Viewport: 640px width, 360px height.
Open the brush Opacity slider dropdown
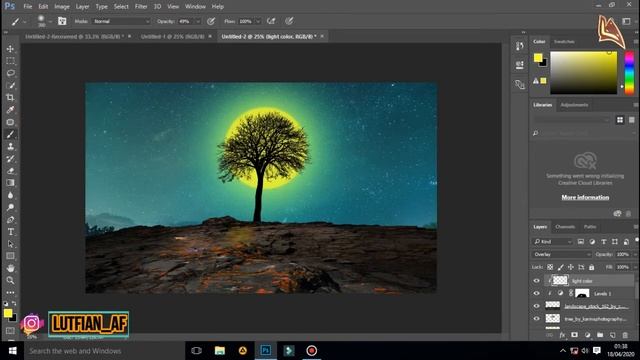coord(198,21)
